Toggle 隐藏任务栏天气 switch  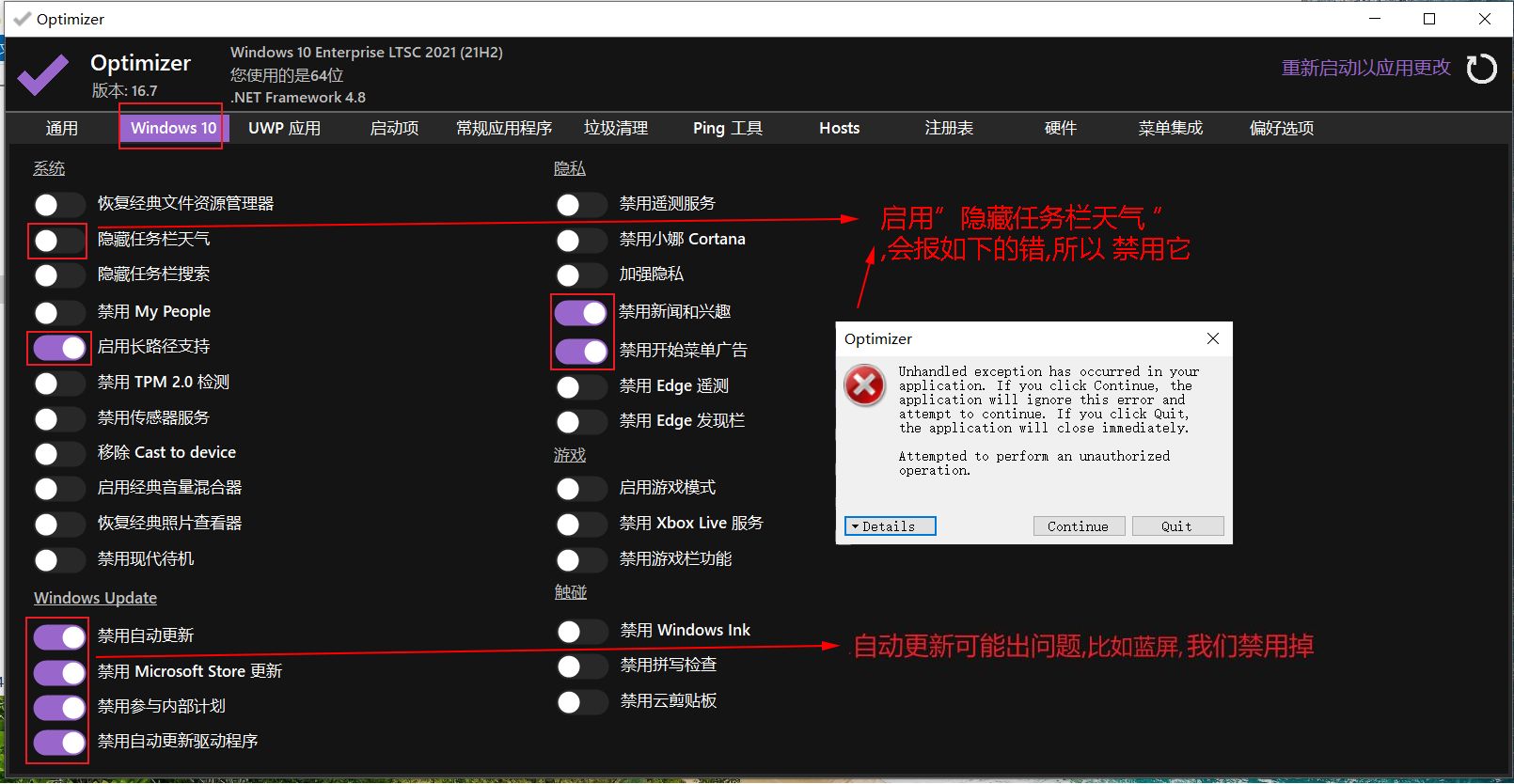pos(58,241)
